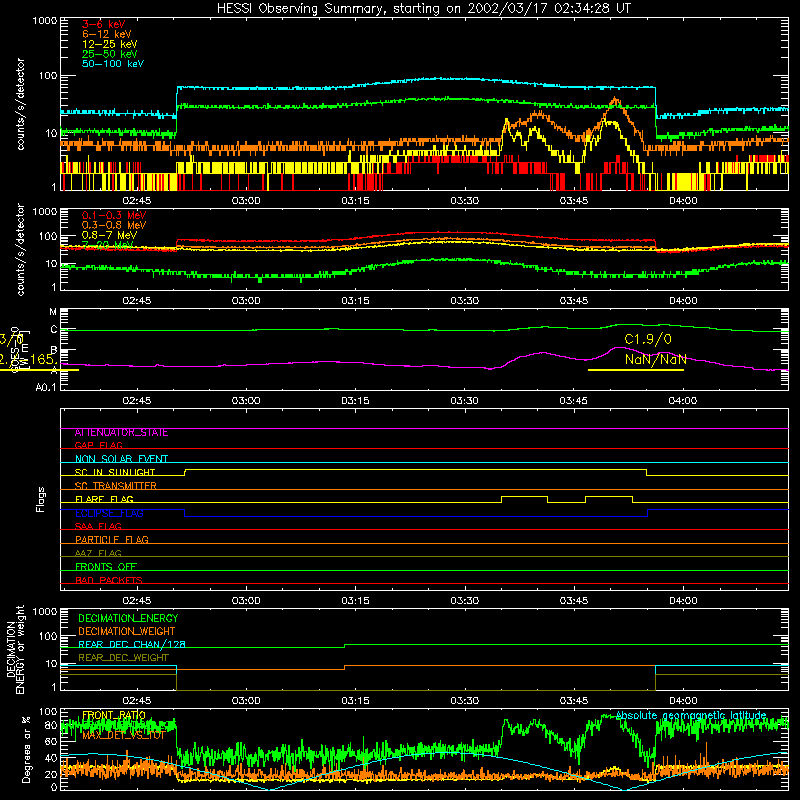The height and width of the screenshot is (800, 800).
Task: Click the Absolute geomagnetic latitude label
Action: click(691, 715)
